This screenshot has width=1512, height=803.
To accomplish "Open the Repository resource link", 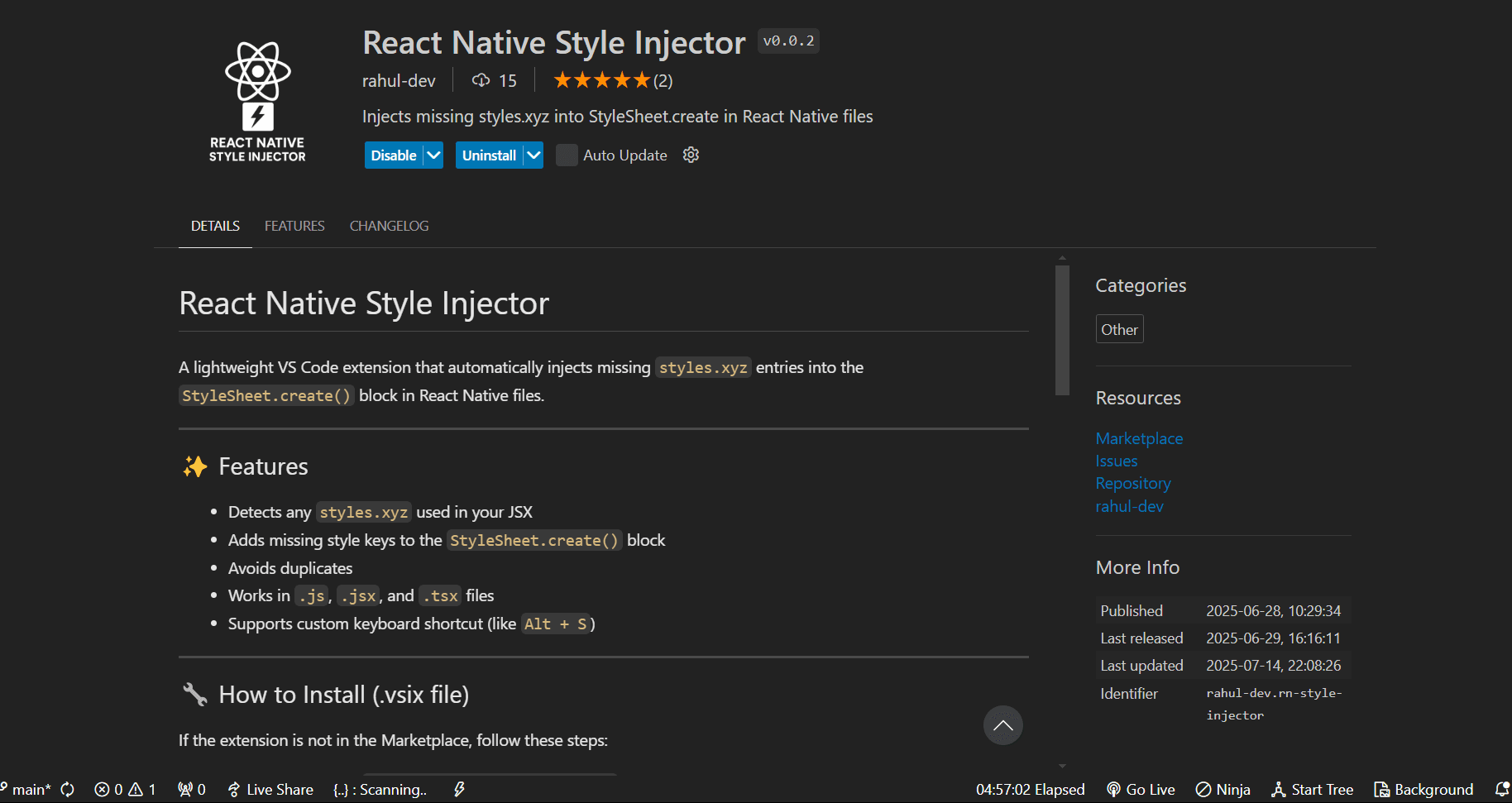I will click(1133, 483).
